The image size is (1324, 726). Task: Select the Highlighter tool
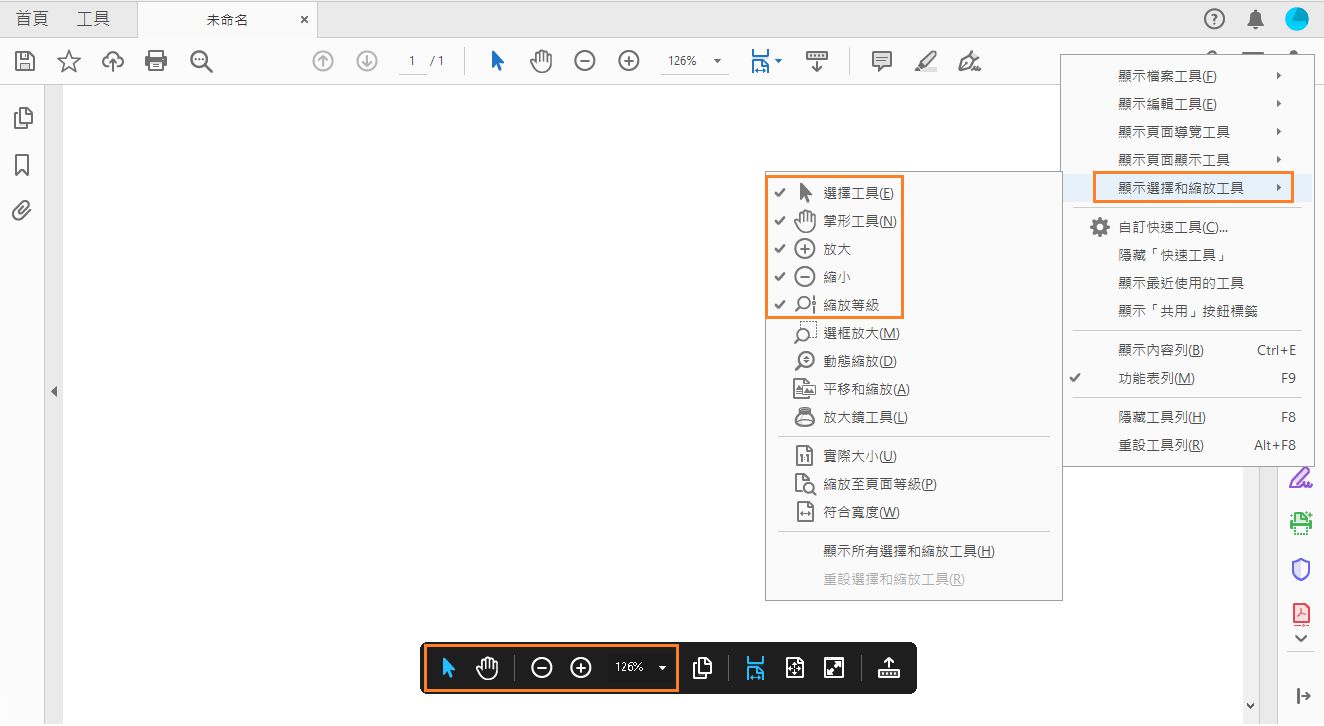pos(925,61)
